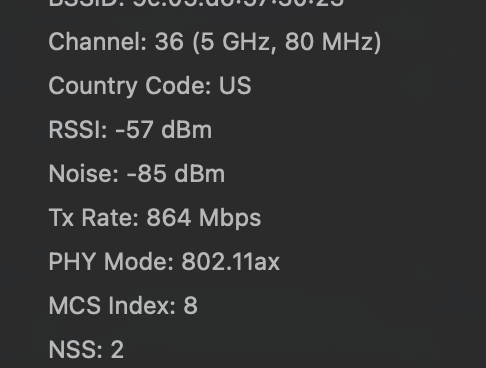Select the 802.11ax PHY mode value
This screenshot has width=486, height=368.
[230, 262]
